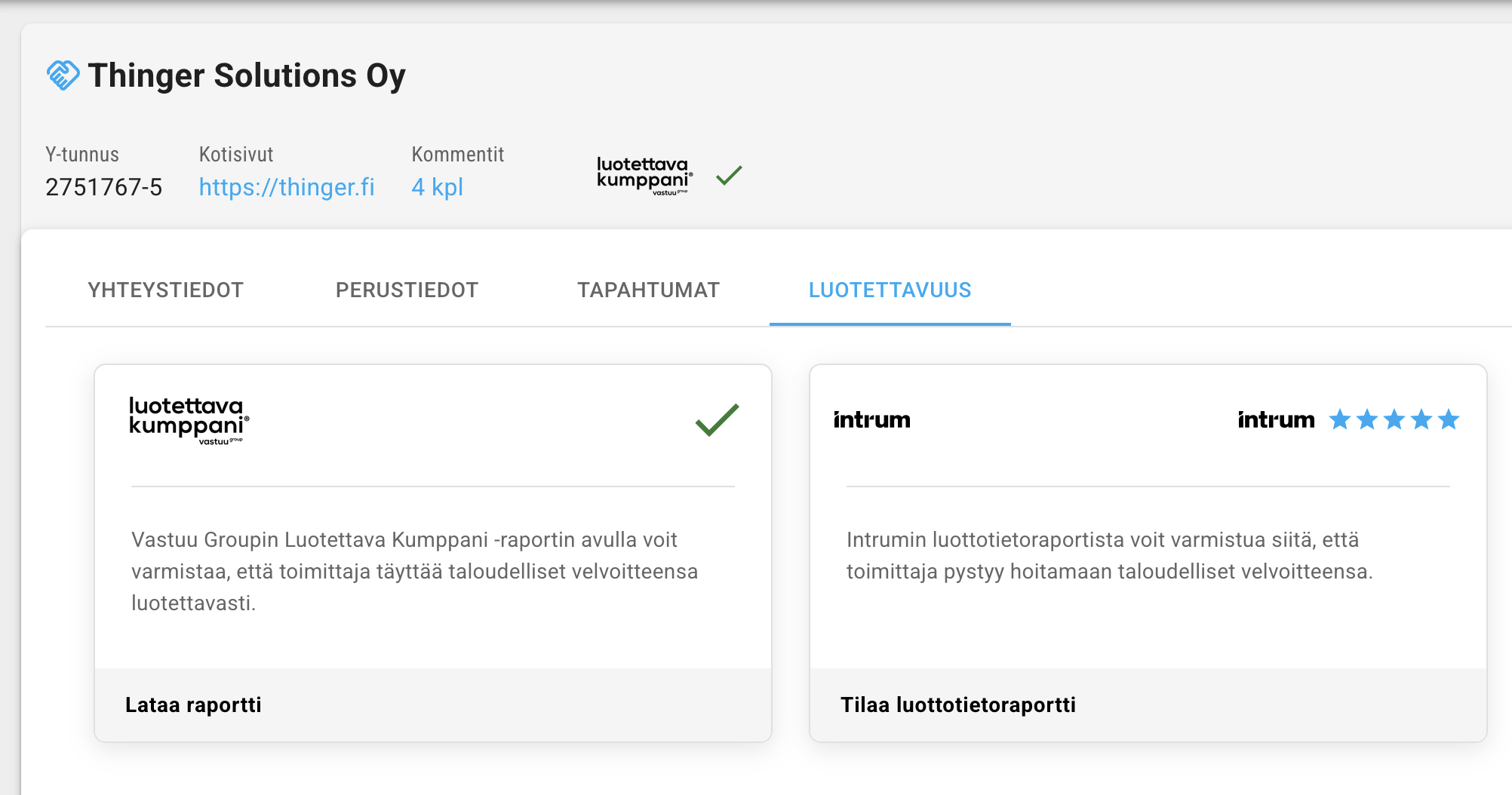Click the handshake icon beside Thinger Solutions Oy
Image resolution: width=1512 pixels, height=795 pixels.
pos(63,75)
